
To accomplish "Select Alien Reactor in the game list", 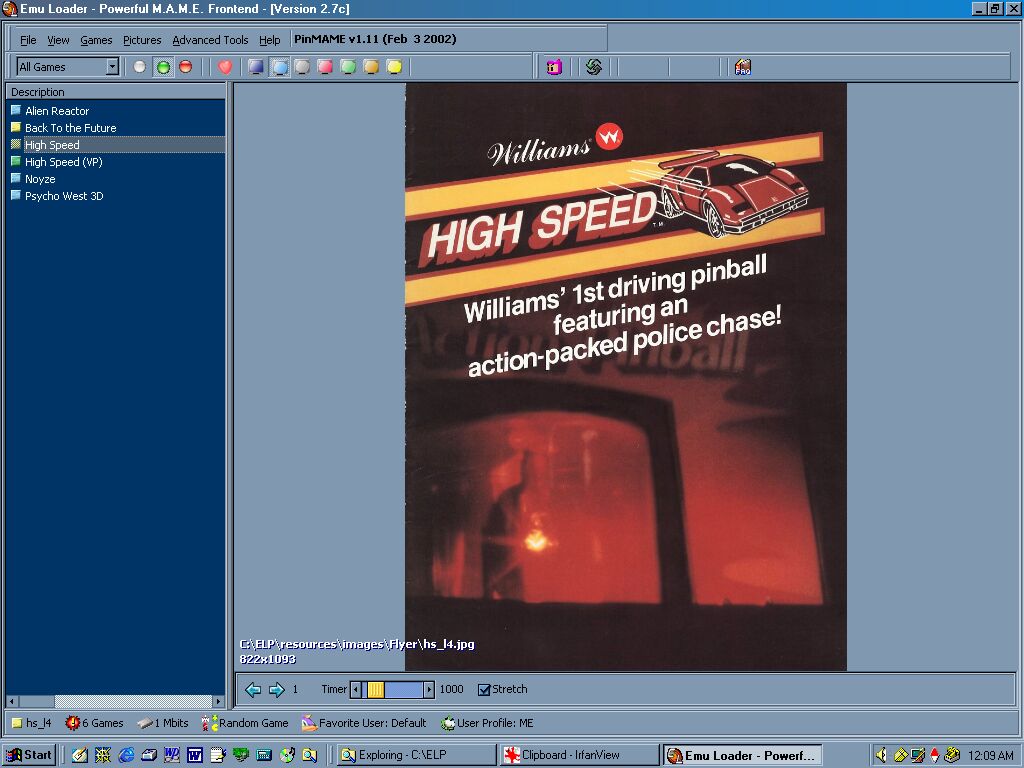I will pos(57,111).
